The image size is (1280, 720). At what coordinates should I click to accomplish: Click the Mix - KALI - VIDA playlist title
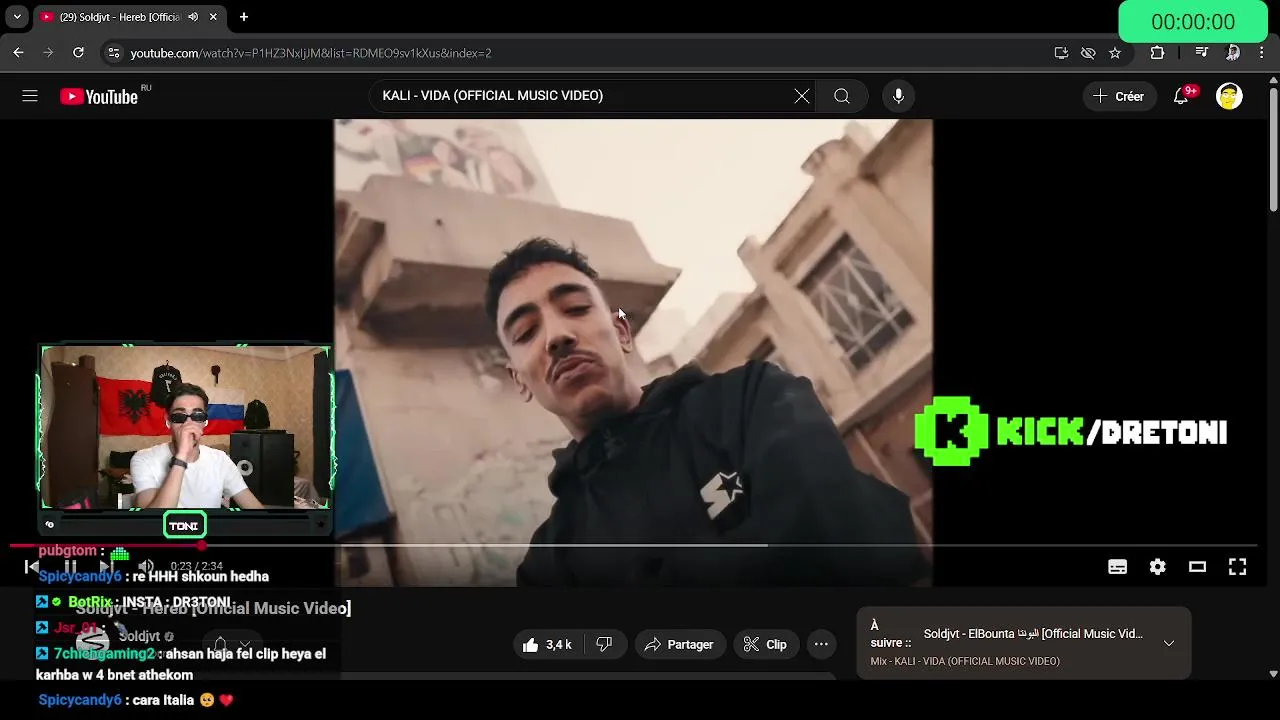(965, 662)
